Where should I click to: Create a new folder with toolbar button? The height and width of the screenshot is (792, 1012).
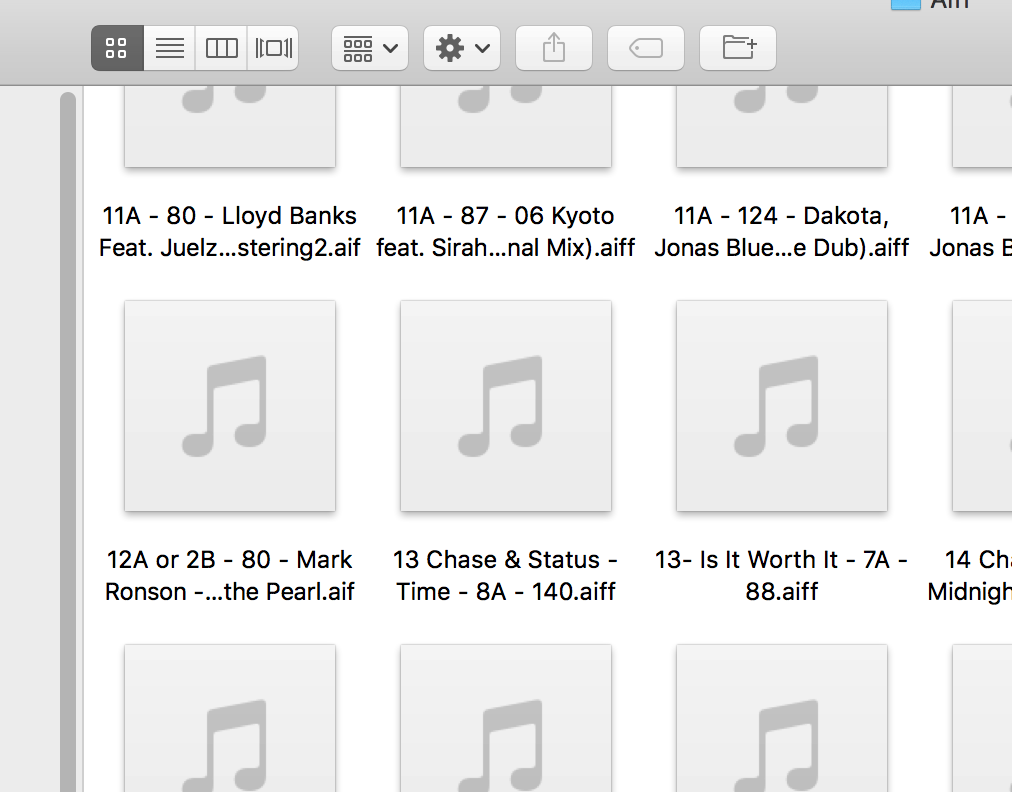click(x=738, y=48)
